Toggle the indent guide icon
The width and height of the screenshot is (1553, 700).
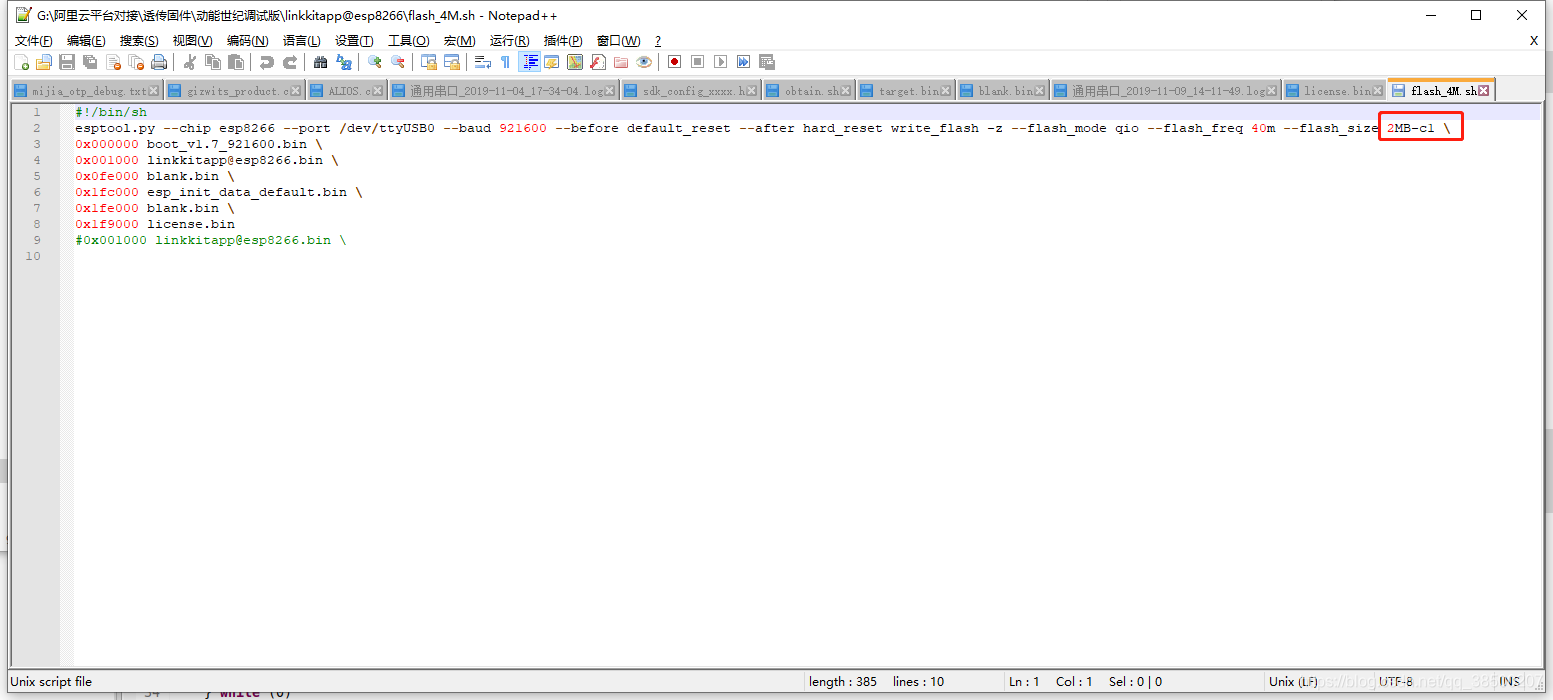coord(530,62)
